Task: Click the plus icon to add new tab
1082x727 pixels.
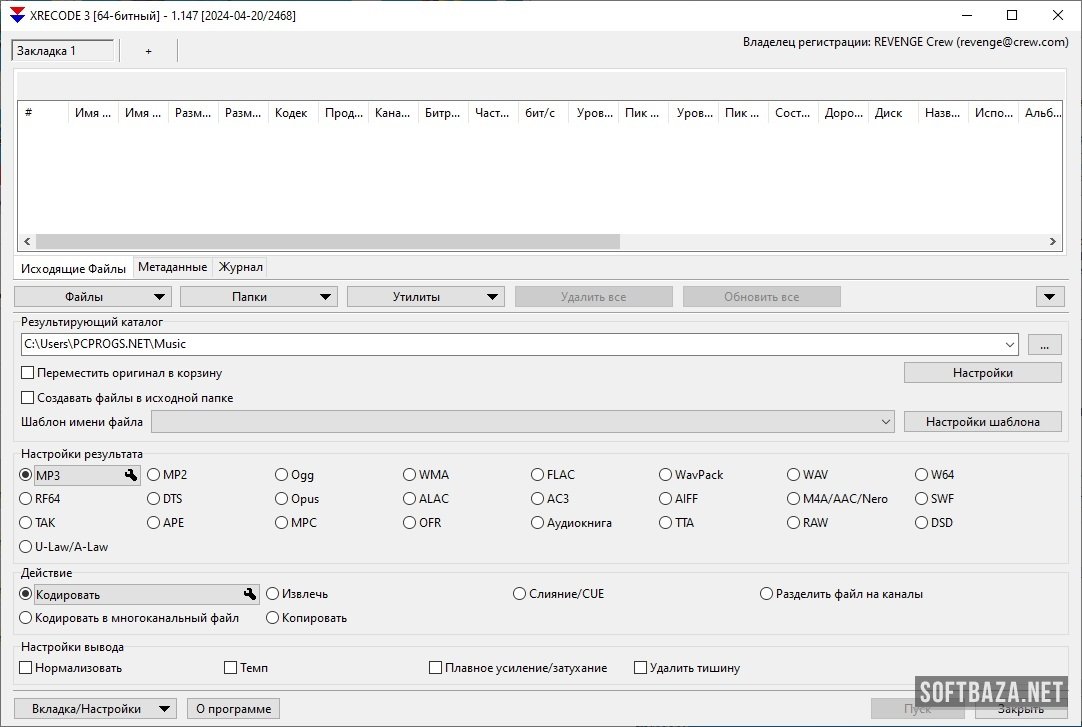Action: coord(148,51)
